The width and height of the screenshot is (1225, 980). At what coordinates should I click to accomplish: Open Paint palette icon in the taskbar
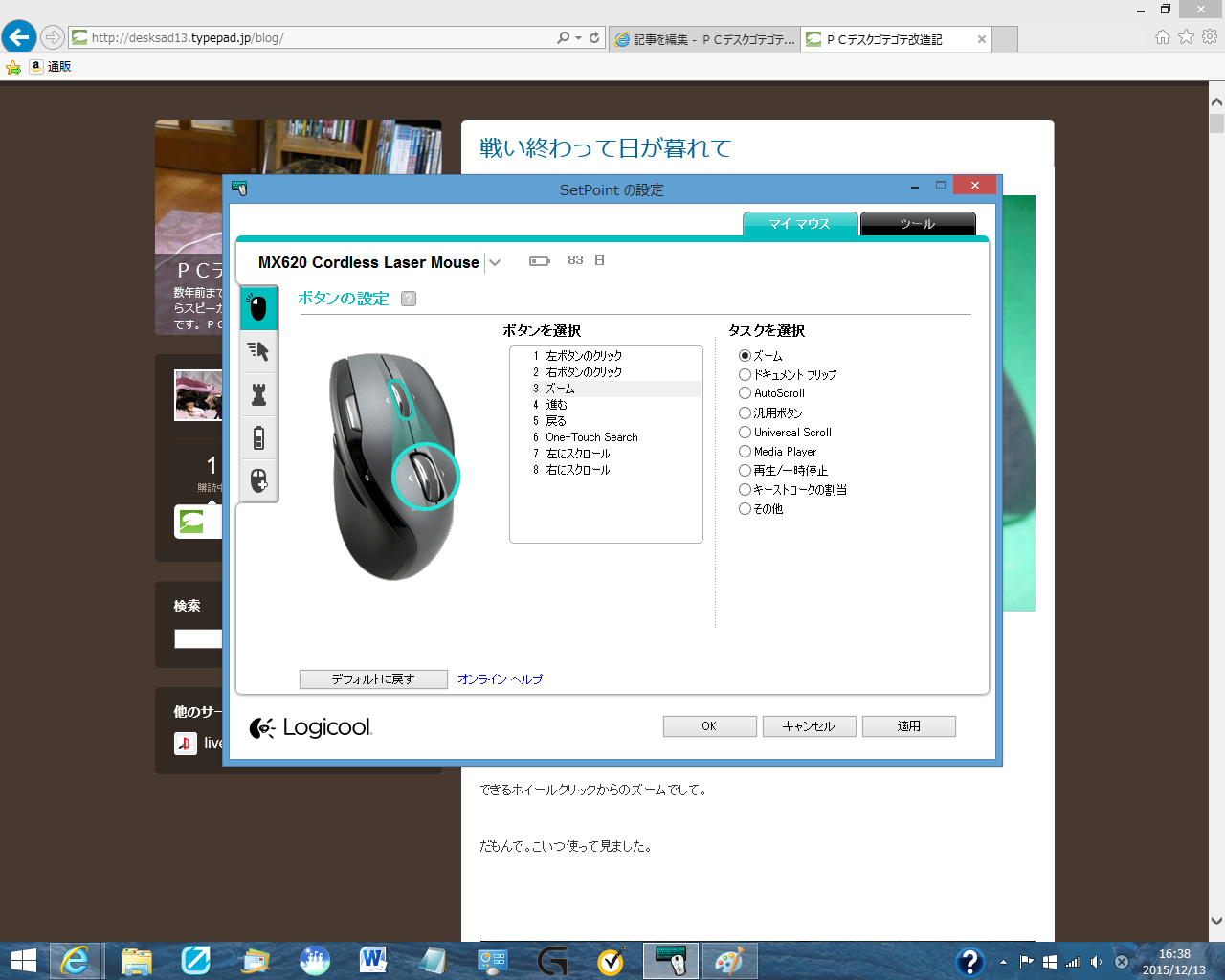pos(729,960)
